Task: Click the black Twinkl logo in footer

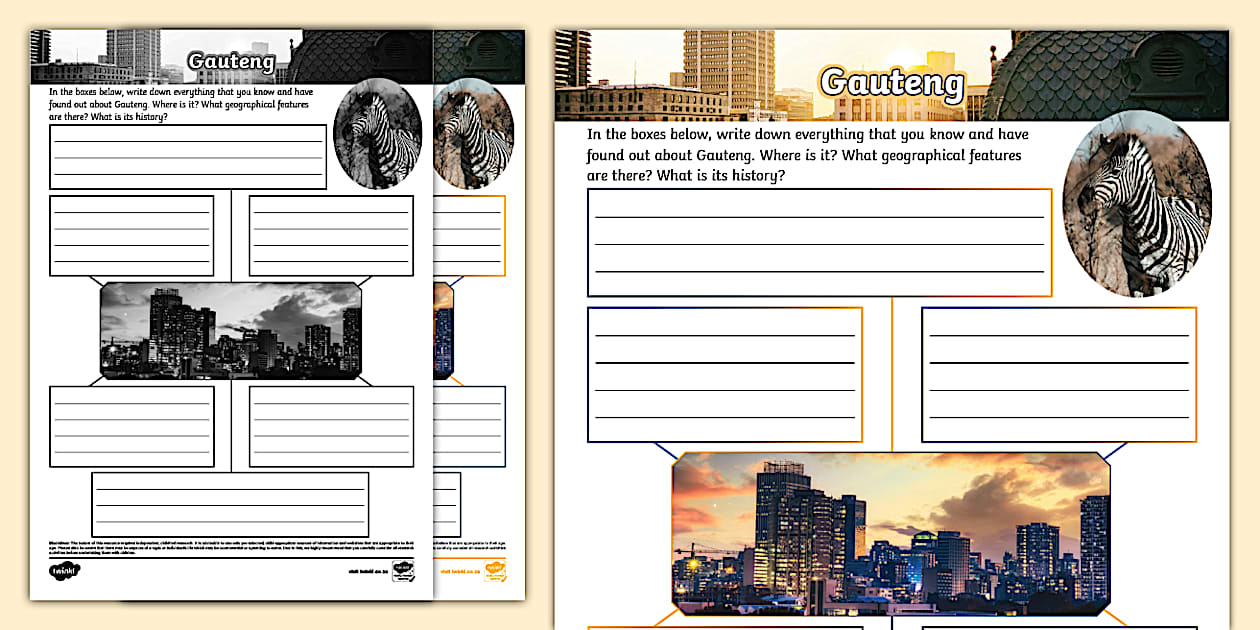Action: [64, 571]
